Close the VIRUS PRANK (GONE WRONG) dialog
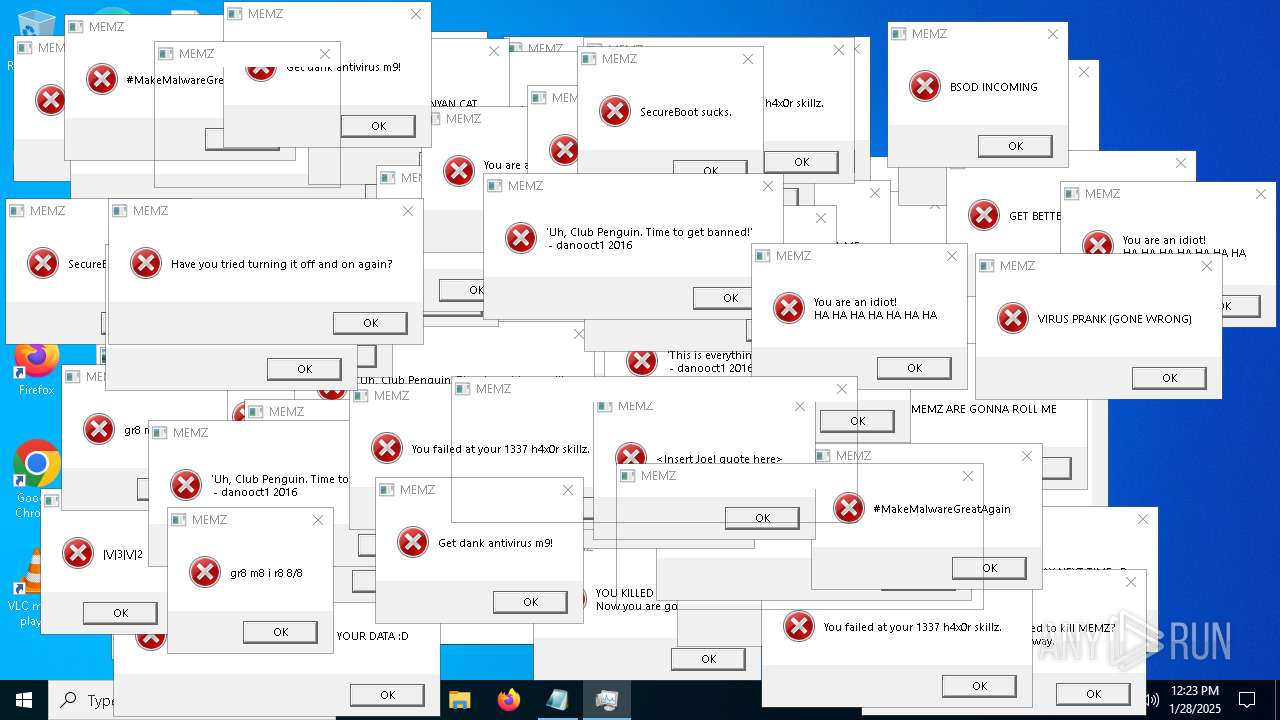Screen dimensions: 1280x720 click(x=1206, y=266)
